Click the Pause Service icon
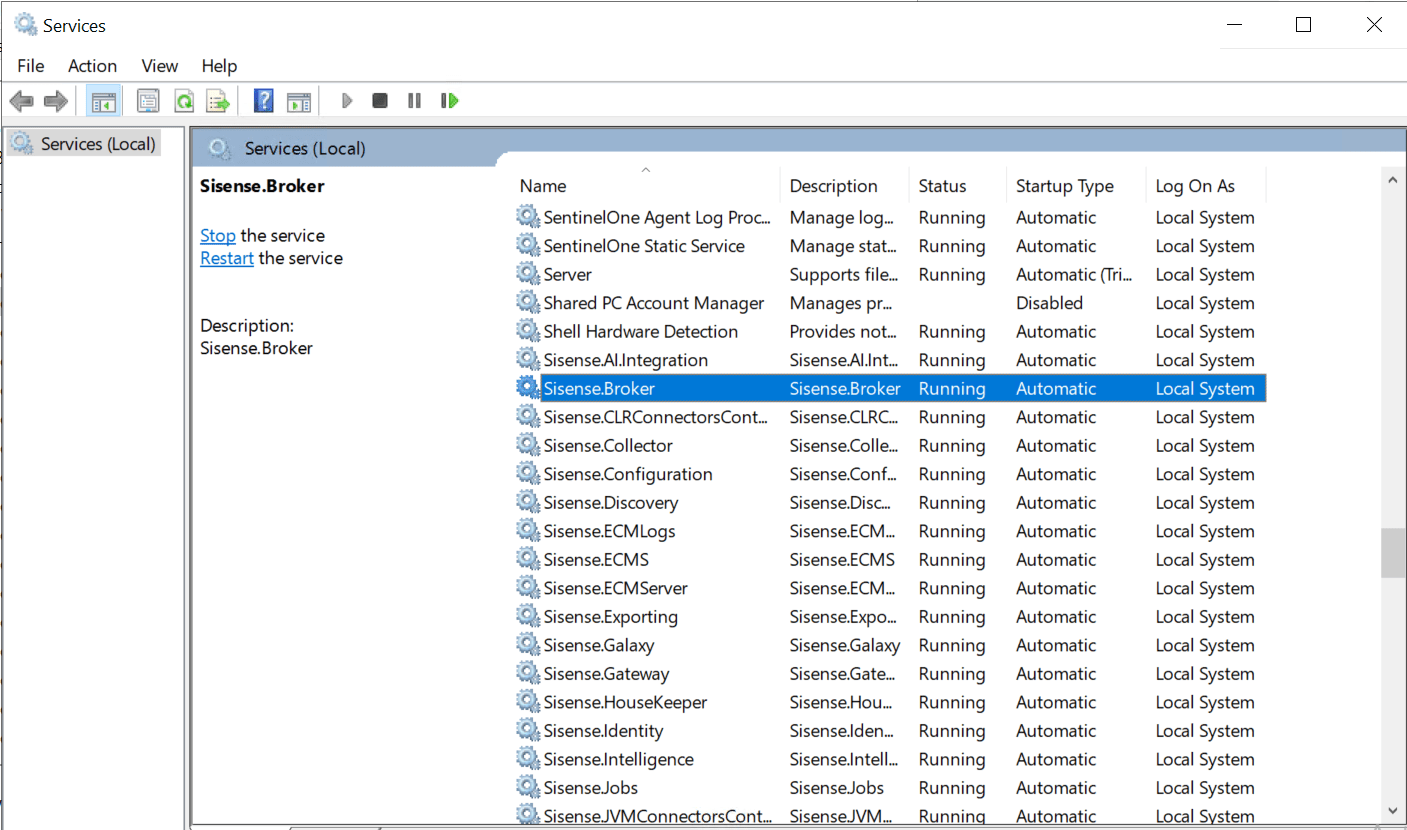The width and height of the screenshot is (1407, 830). tap(414, 101)
